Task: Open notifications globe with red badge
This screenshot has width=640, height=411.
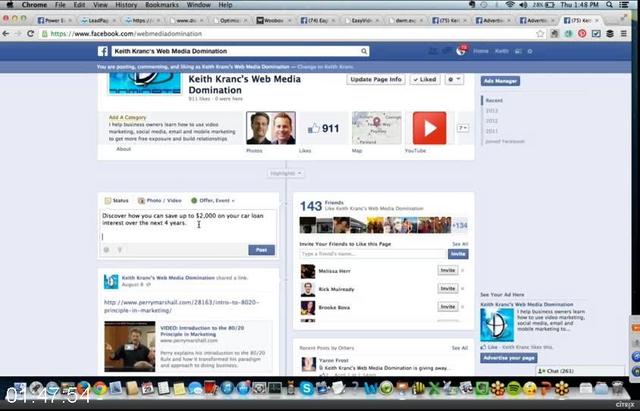Action: (x=461, y=51)
